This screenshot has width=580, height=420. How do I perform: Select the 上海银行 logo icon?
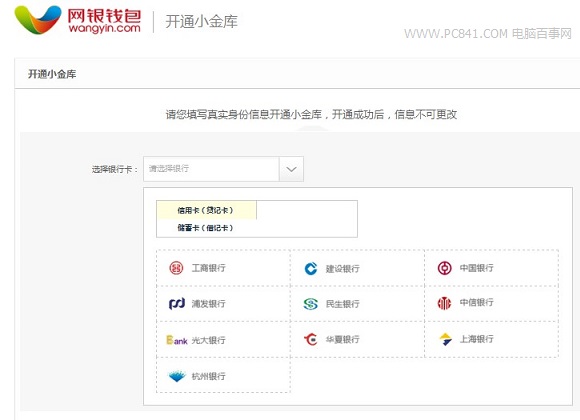click(445, 339)
